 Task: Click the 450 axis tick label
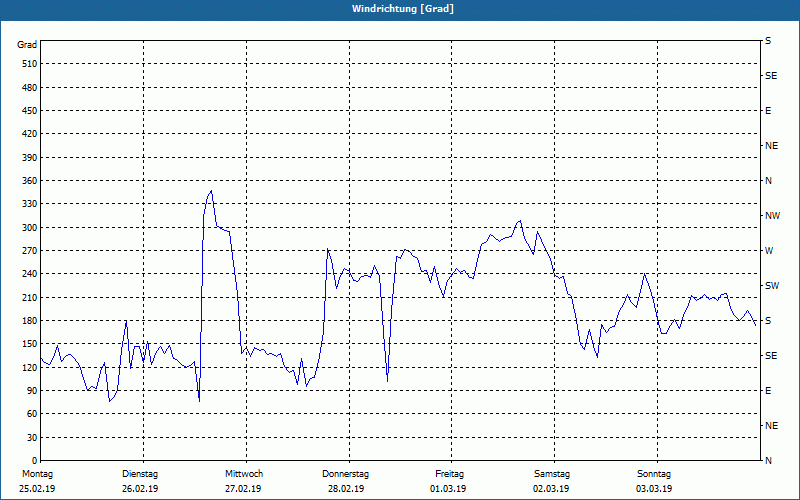click(29, 111)
